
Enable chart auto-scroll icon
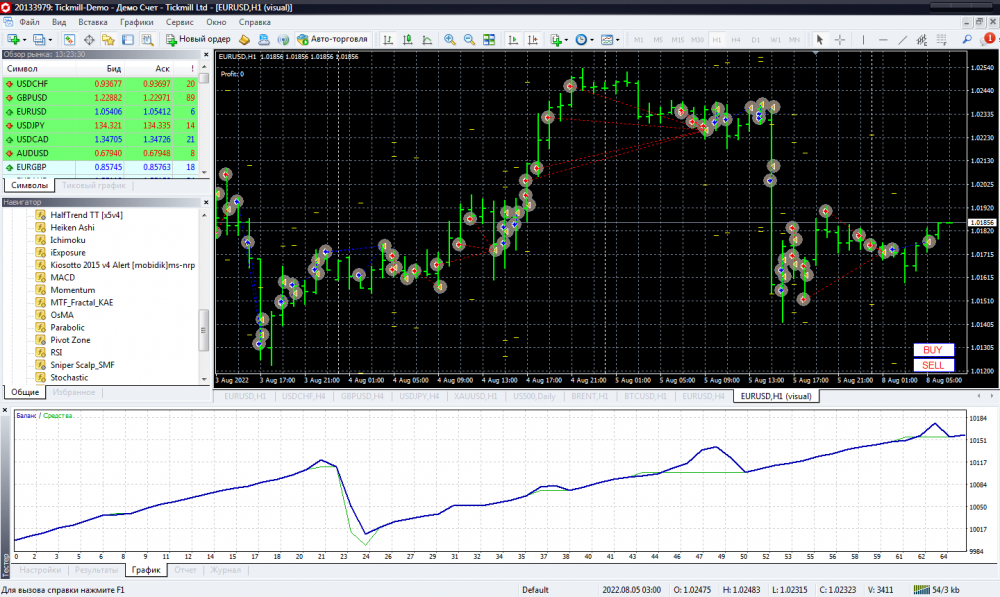point(512,40)
